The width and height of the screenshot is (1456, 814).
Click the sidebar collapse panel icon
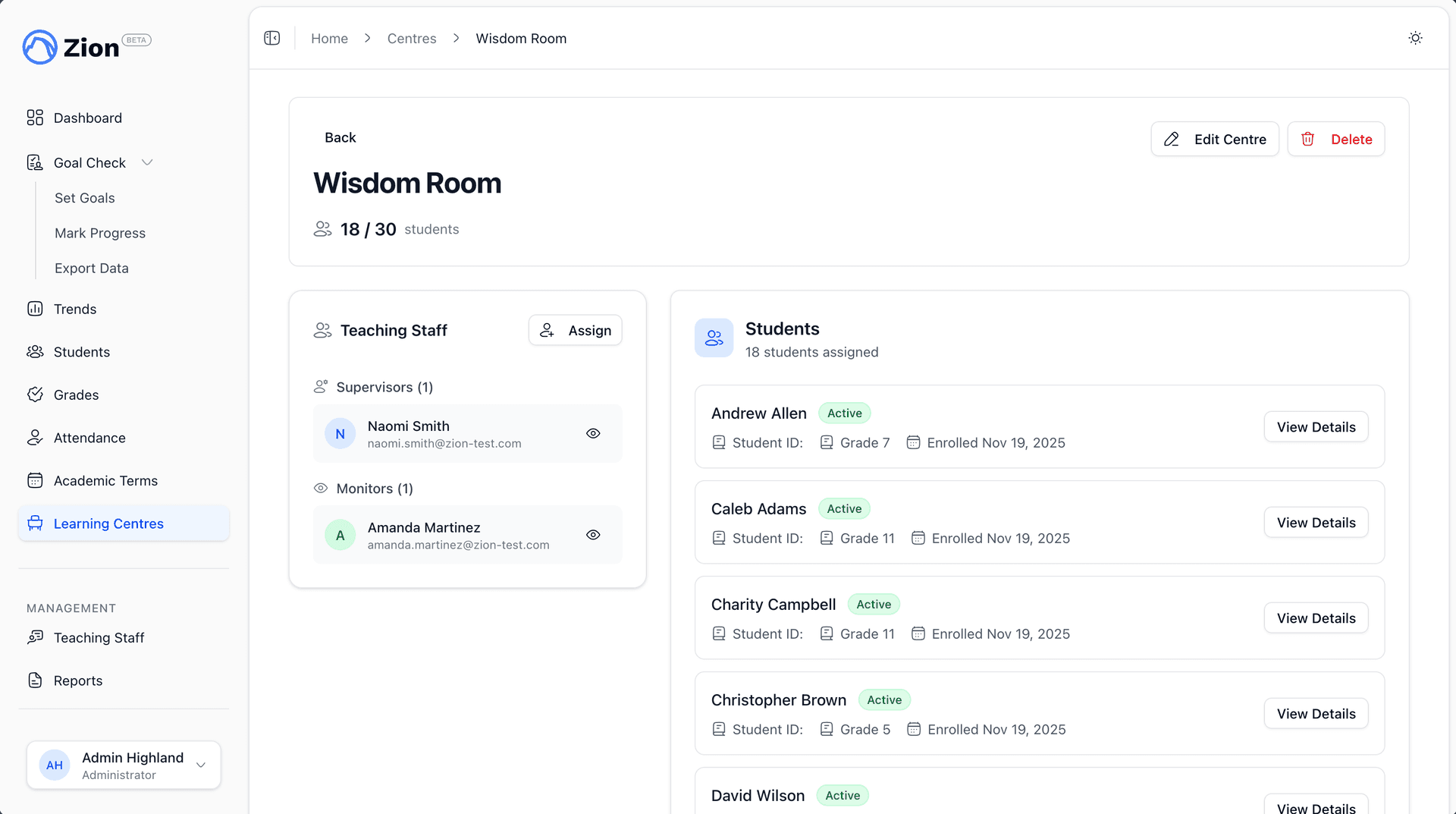tap(271, 37)
